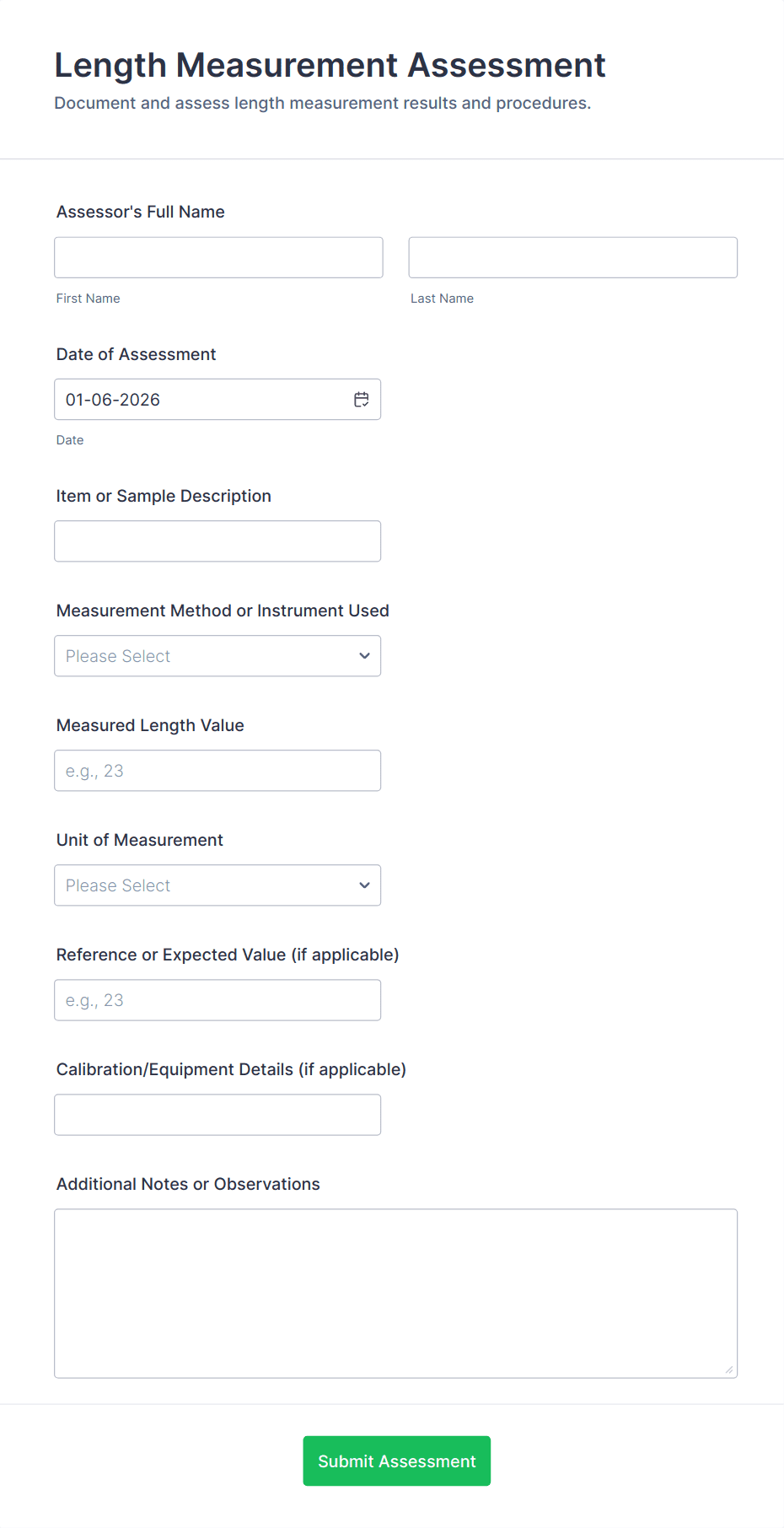The height and width of the screenshot is (1528, 784).
Task: Click the "Last Name" sublabel text
Action: [x=442, y=299]
